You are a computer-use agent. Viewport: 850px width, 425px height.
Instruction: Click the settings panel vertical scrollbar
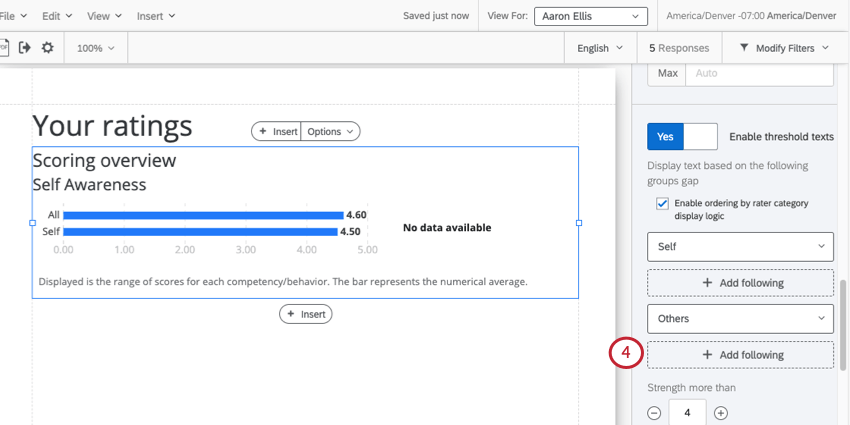tap(843, 325)
